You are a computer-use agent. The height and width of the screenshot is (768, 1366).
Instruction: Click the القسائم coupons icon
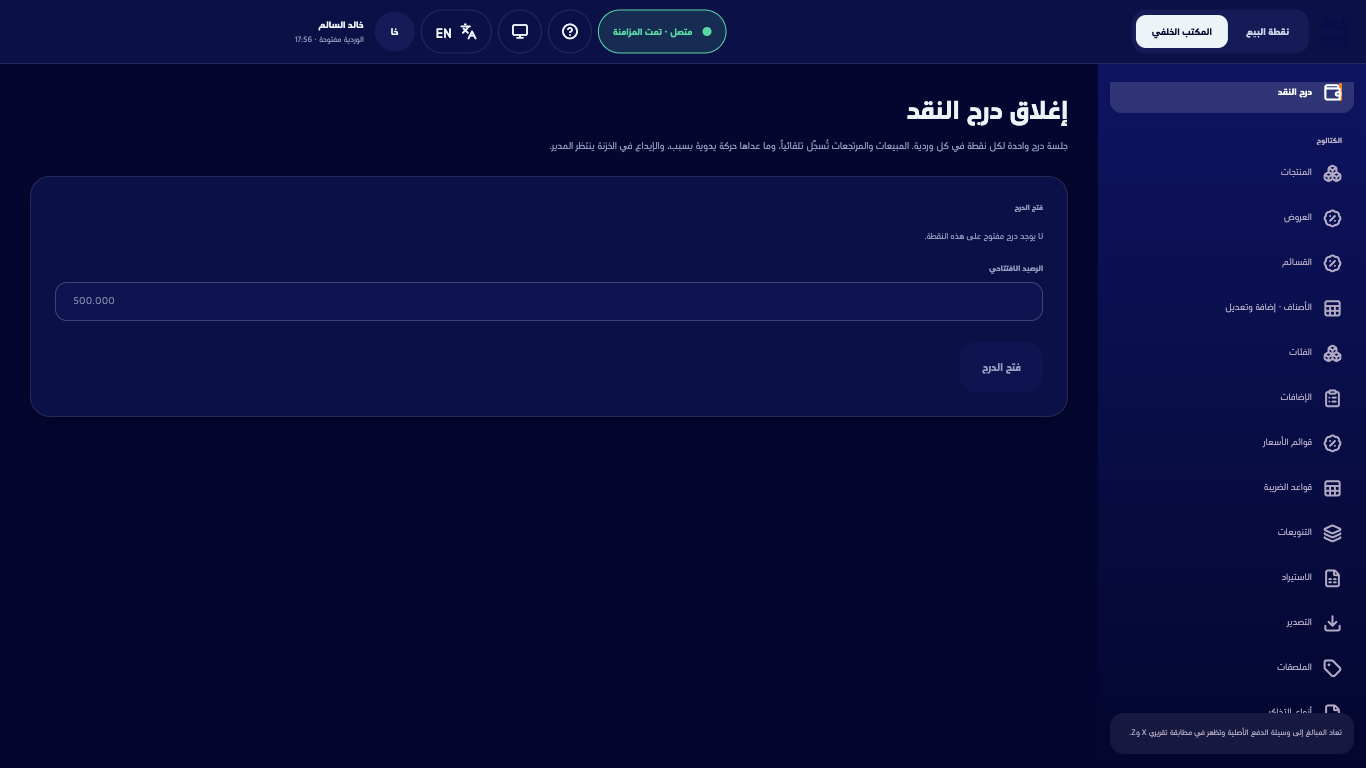1332,263
